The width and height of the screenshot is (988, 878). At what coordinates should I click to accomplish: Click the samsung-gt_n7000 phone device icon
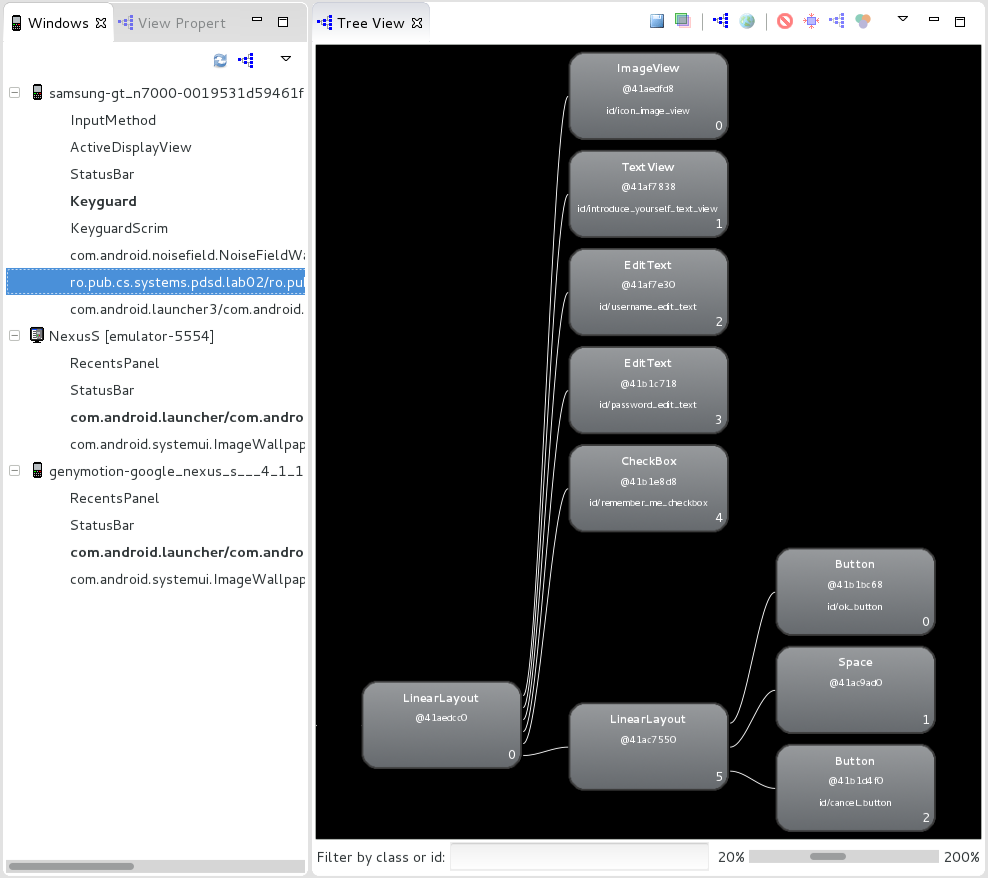(x=37, y=93)
